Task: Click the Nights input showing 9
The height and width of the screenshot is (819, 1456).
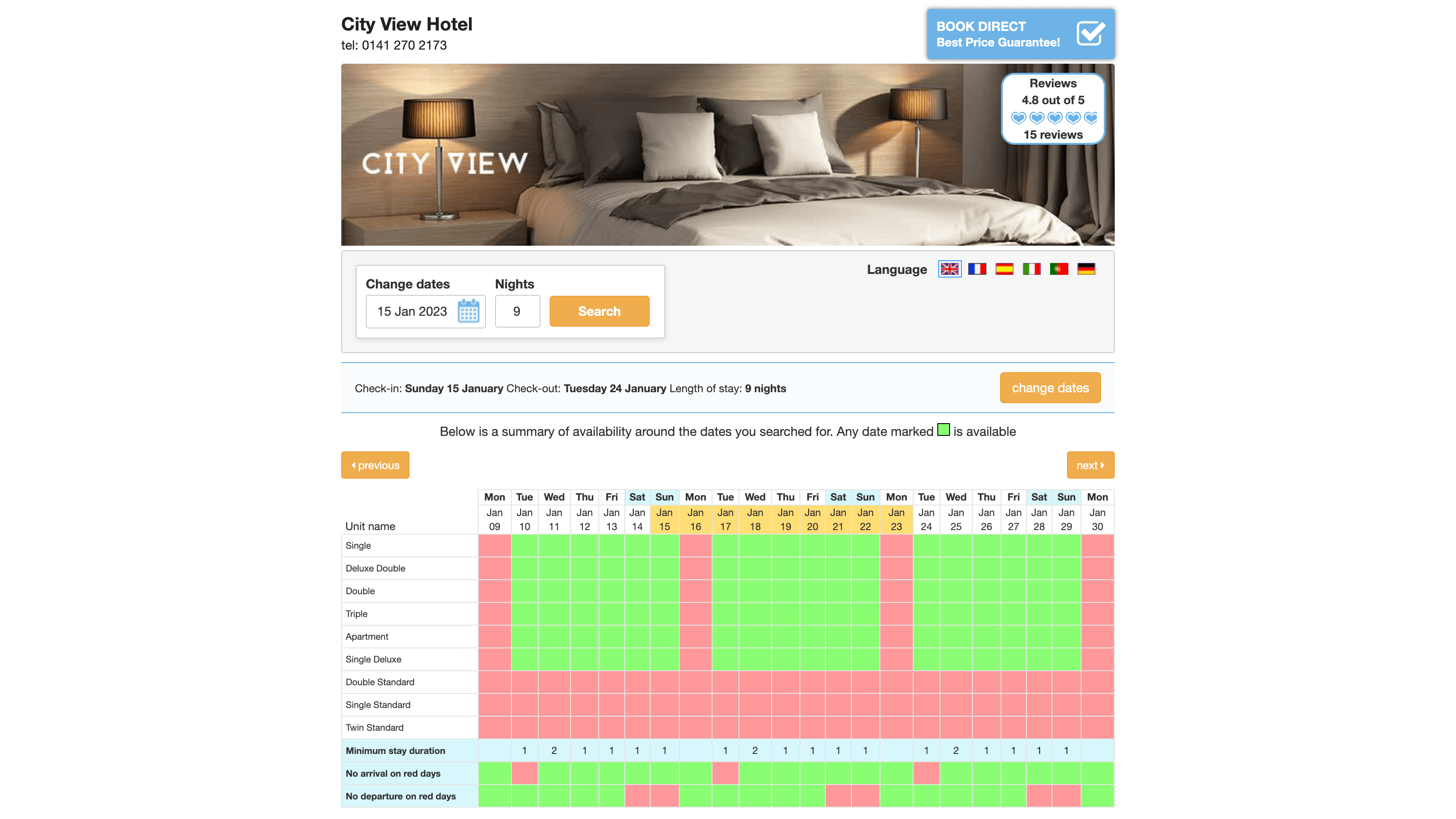Action: (x=517, y=311)
